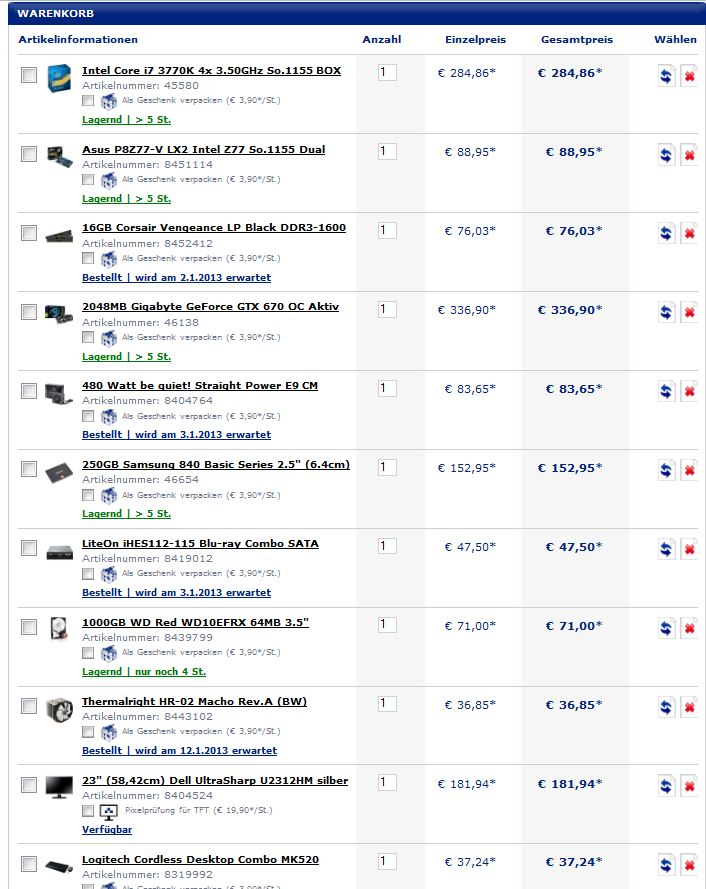Click gift wrap icon under Corsair Vengeance
Screen dimensions: 706x889
109,259
